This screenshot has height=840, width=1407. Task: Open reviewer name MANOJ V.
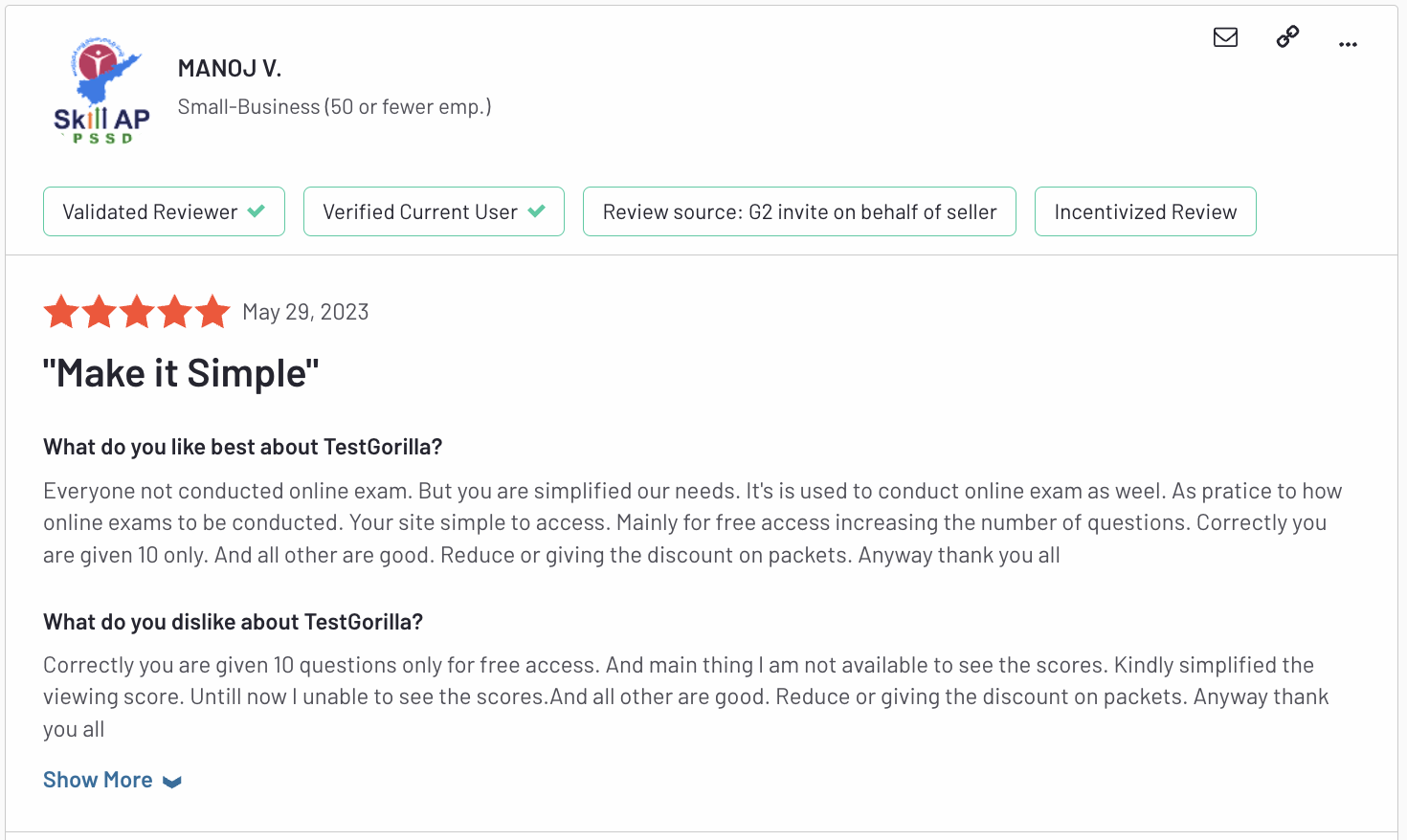point(230,68)
